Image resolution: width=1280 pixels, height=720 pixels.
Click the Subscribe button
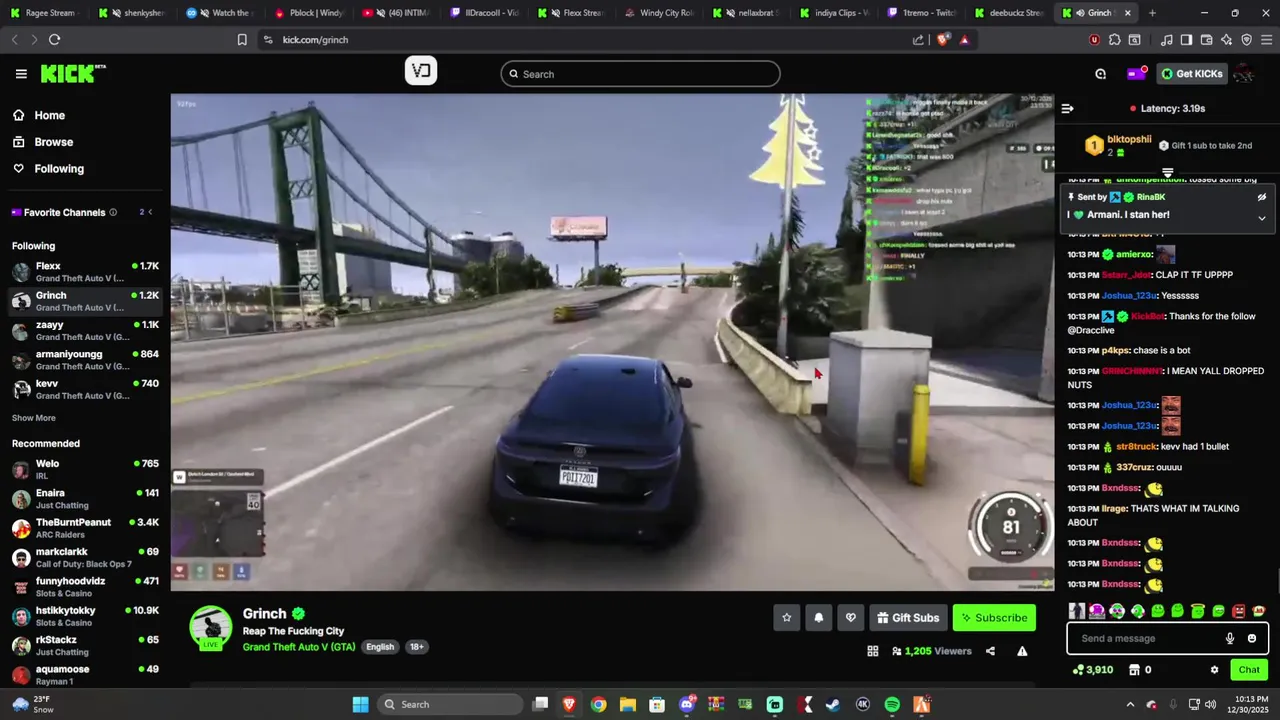pos(994,618)
